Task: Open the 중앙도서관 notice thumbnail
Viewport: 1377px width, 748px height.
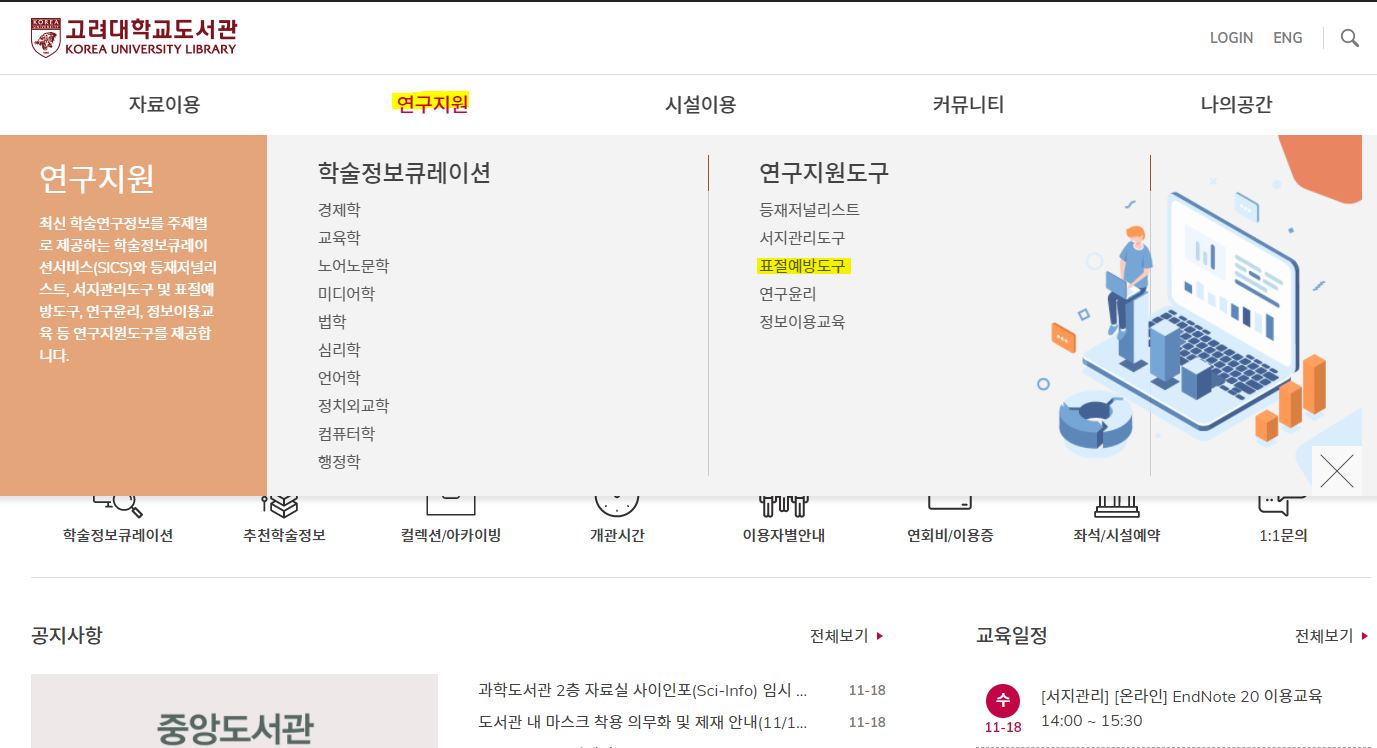Action: point(234,712)
